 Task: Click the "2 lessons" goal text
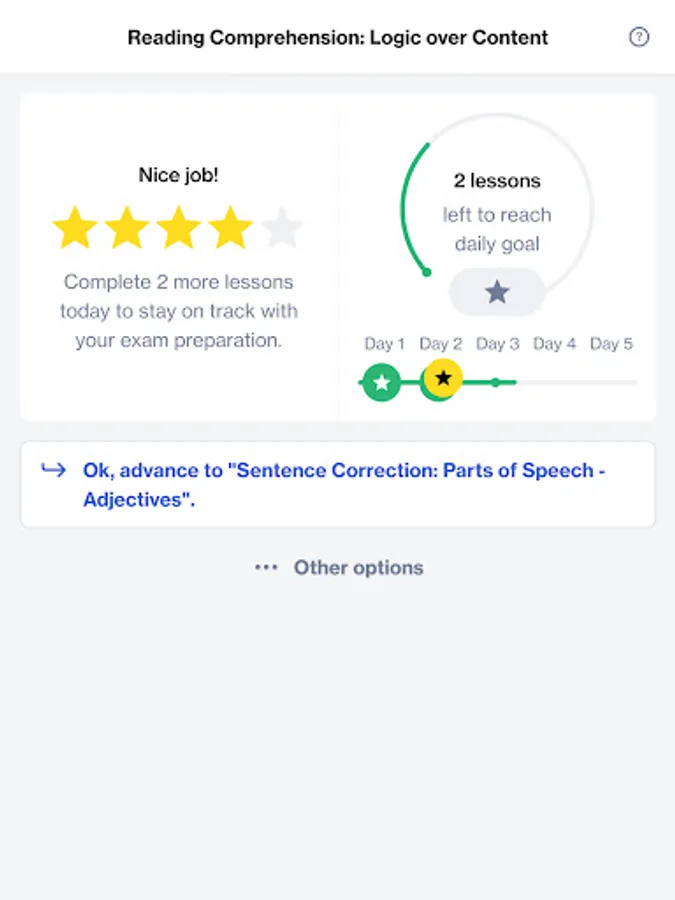point(497,181)
